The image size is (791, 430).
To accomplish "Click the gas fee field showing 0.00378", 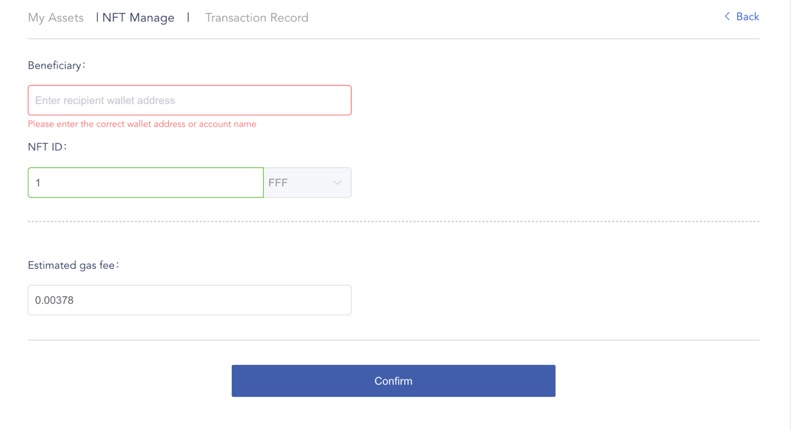I will click(x=190, y=300).
